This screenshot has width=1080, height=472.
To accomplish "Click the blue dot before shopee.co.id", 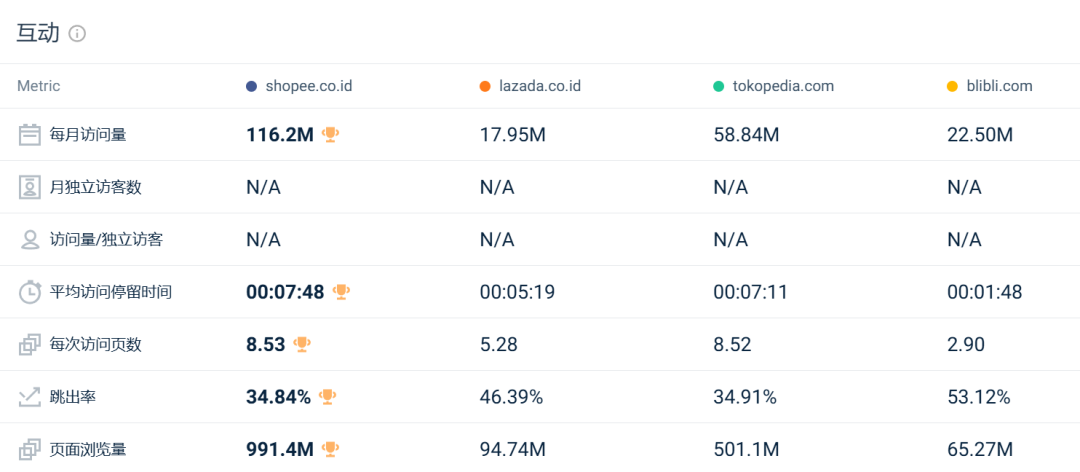I will [251, 86].
